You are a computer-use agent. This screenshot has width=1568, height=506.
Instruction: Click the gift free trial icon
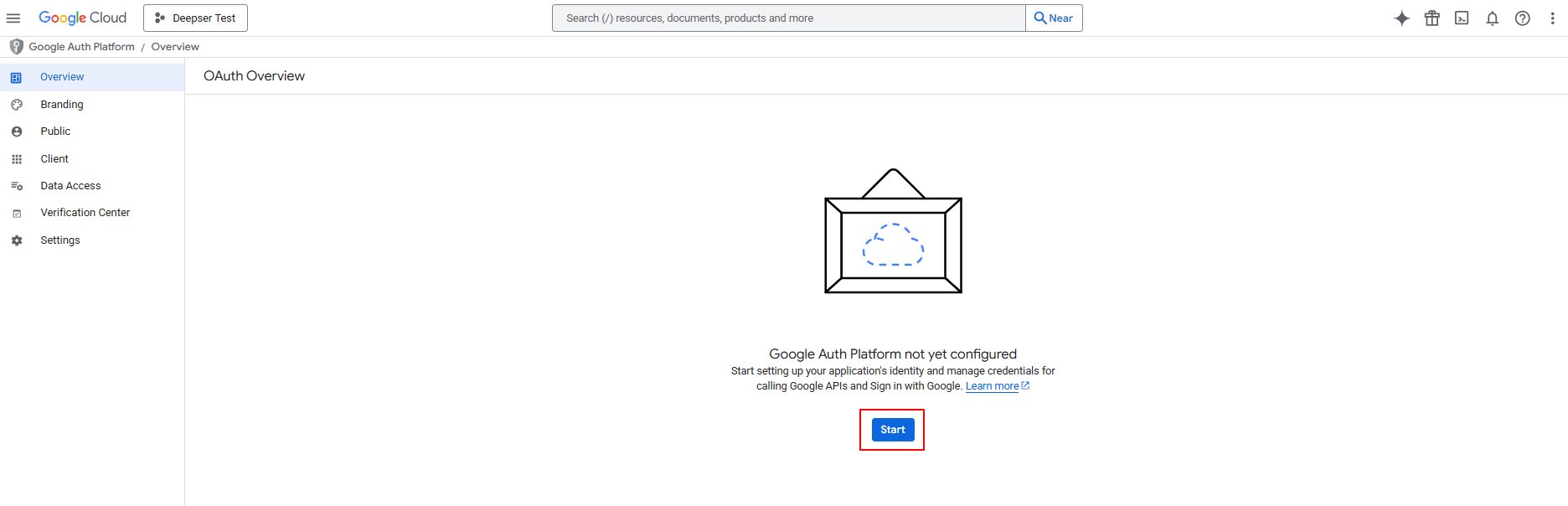(1432, 18)
